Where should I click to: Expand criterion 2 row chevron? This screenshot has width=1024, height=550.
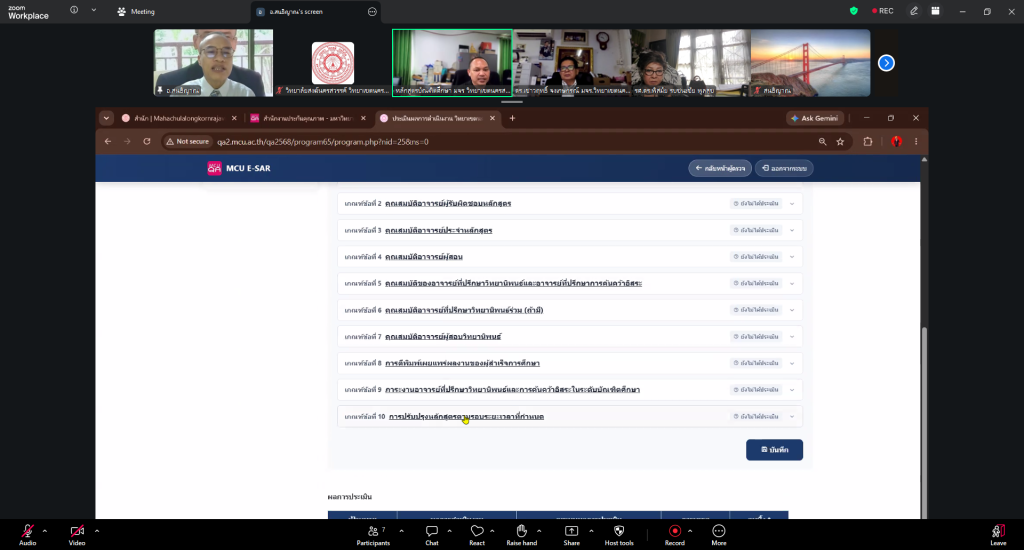pyautogui.click(x=792, y=204)
